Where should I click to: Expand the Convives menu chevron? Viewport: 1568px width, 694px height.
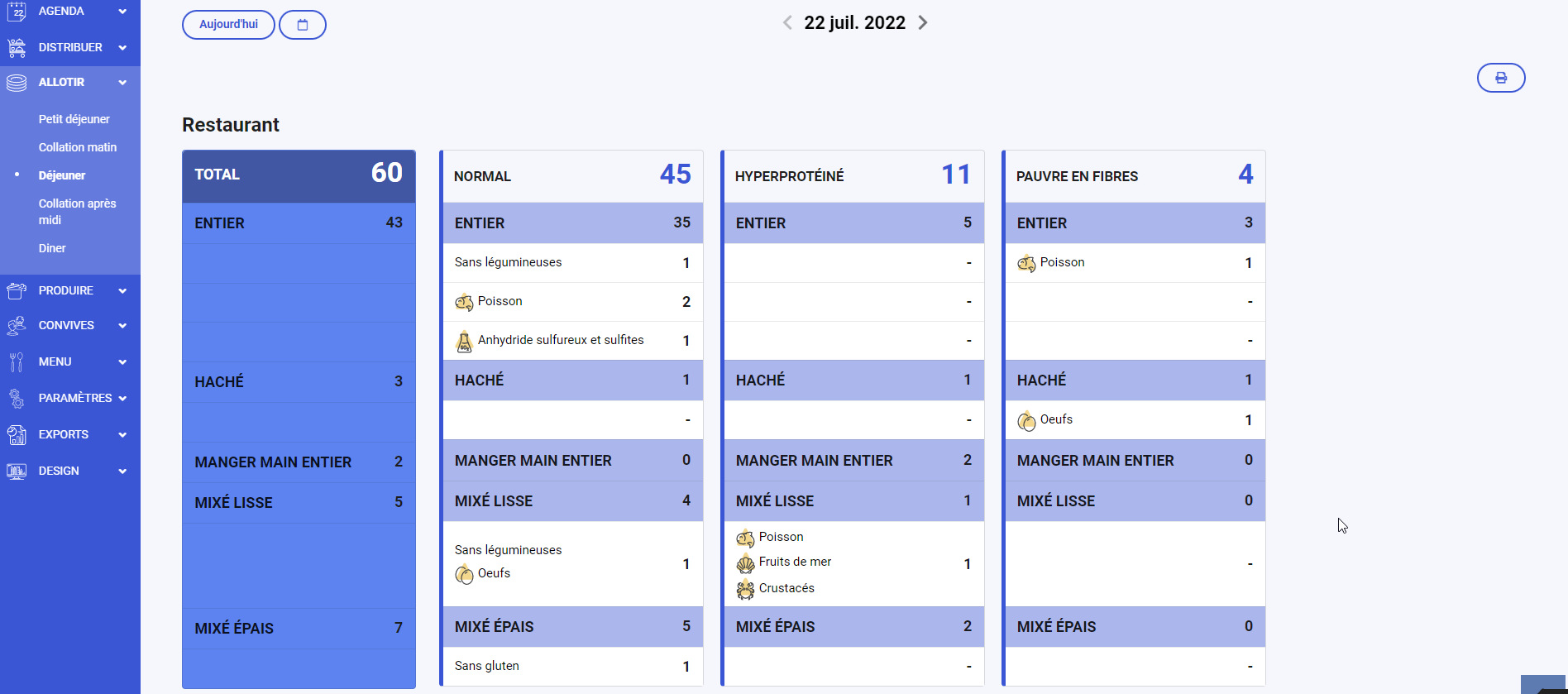(122, 326)
